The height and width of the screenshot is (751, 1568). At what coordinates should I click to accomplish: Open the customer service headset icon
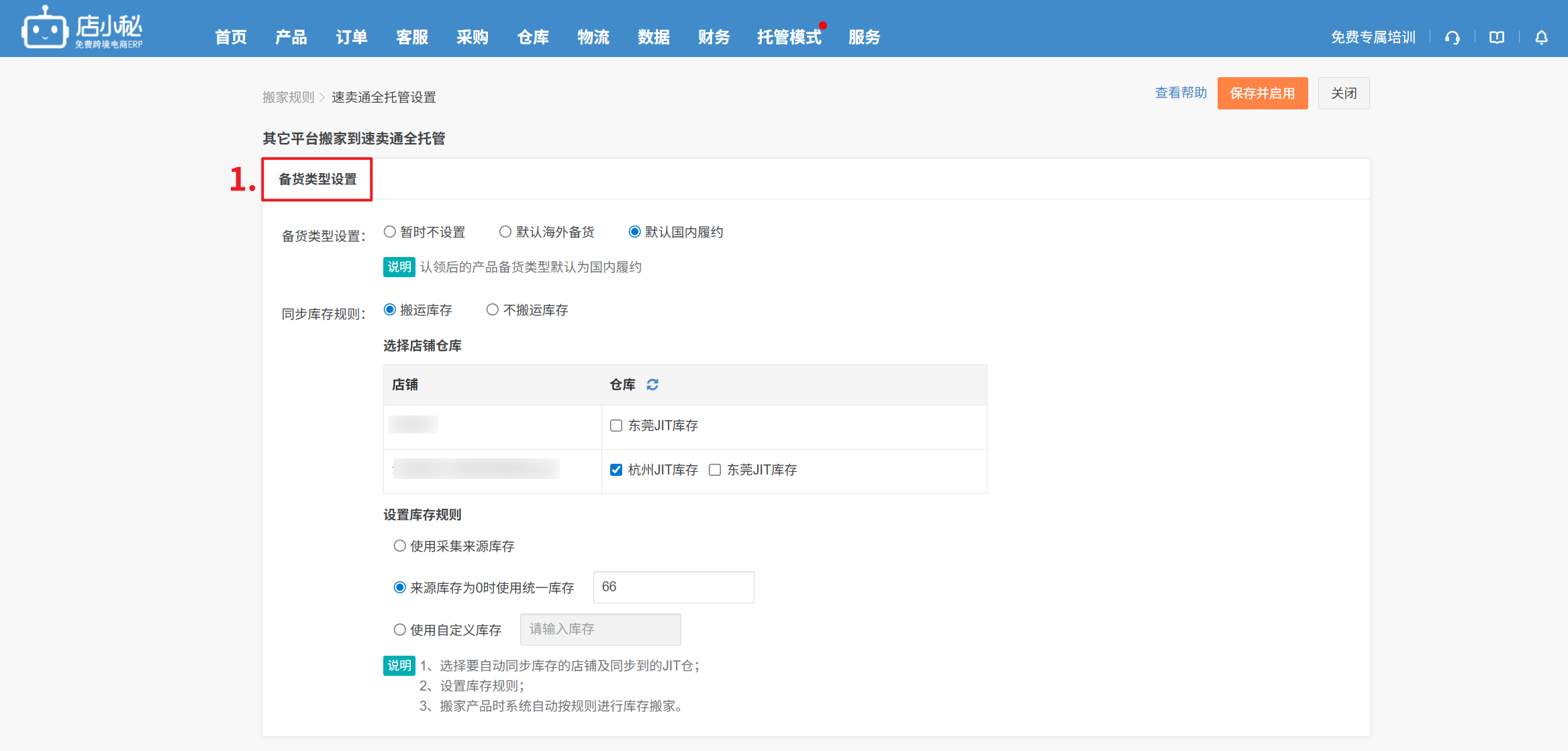1453,38
